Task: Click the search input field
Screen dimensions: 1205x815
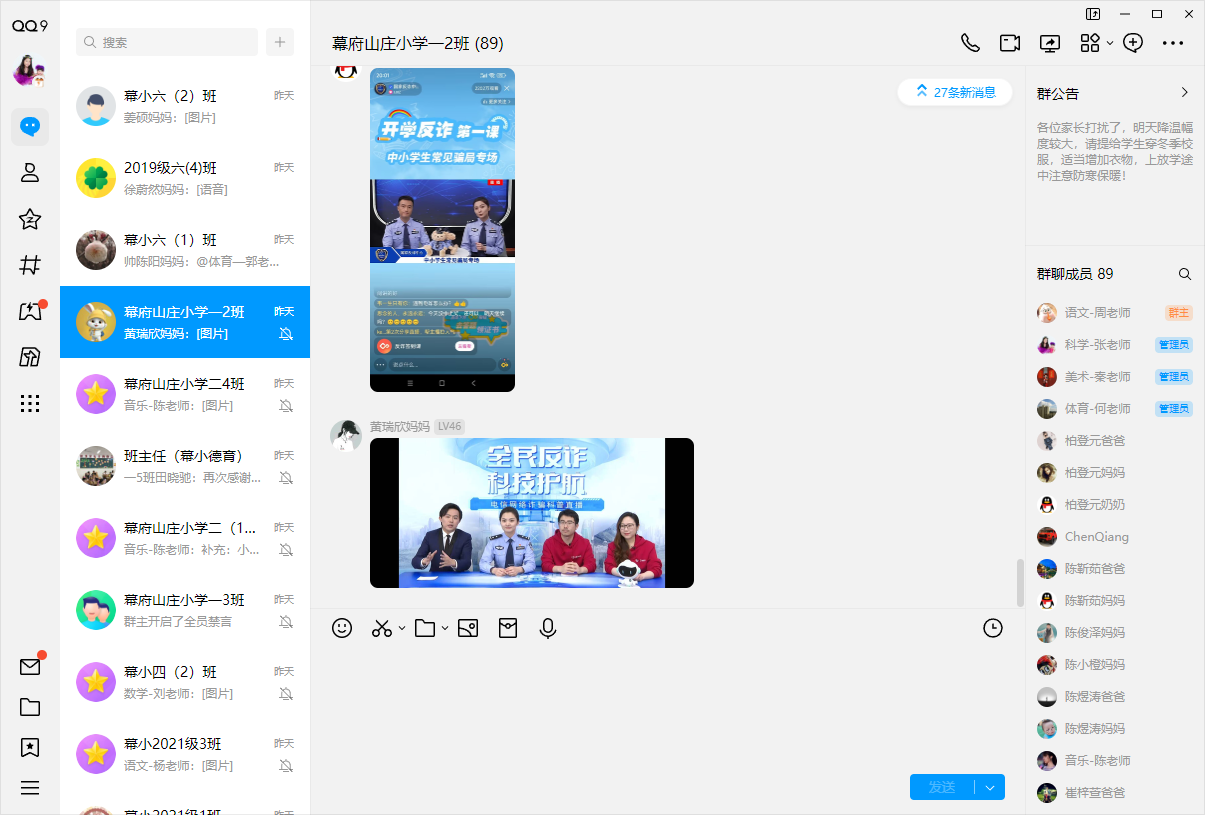Action: 167,42
